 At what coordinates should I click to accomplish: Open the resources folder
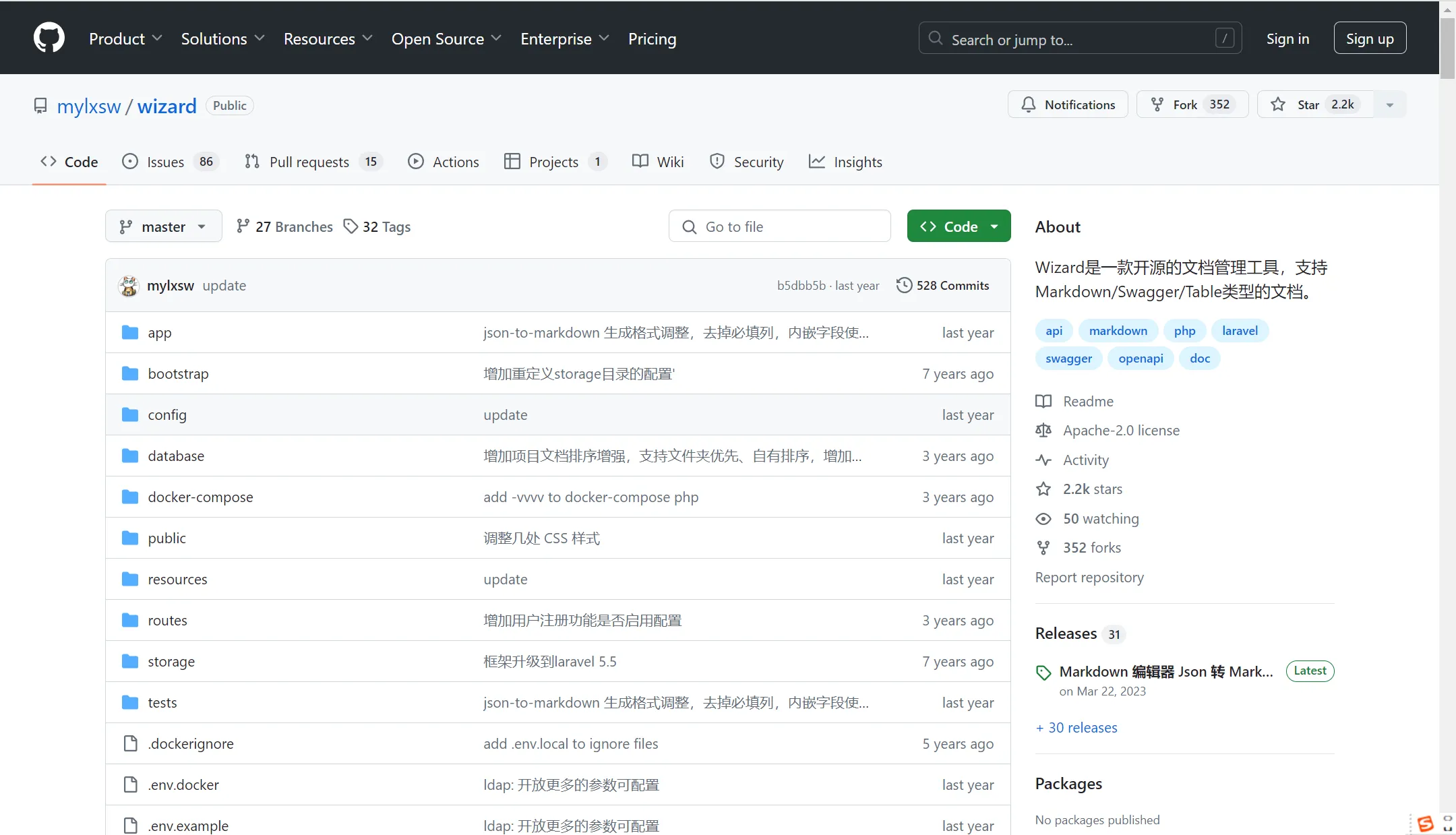point(177,579)
